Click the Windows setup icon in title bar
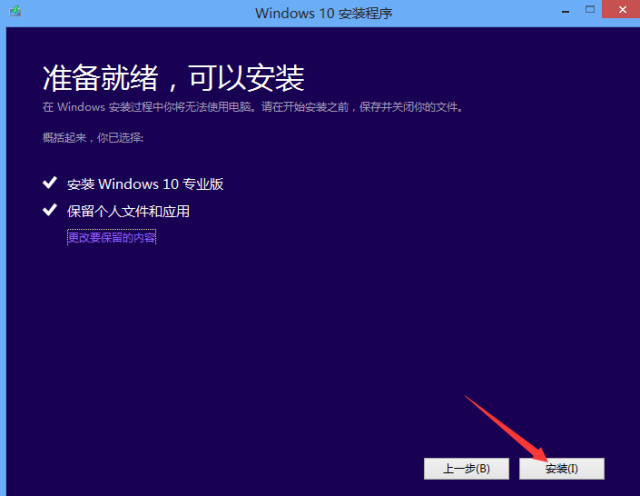This screenshot has width=640, height=496. 13,13
